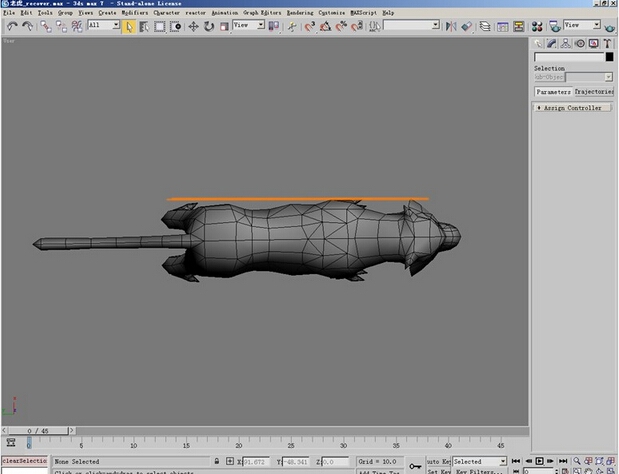This screenshot has width=619, height=474.
Task: Open the Rendering menu
Action: click(x=300, y=13)
